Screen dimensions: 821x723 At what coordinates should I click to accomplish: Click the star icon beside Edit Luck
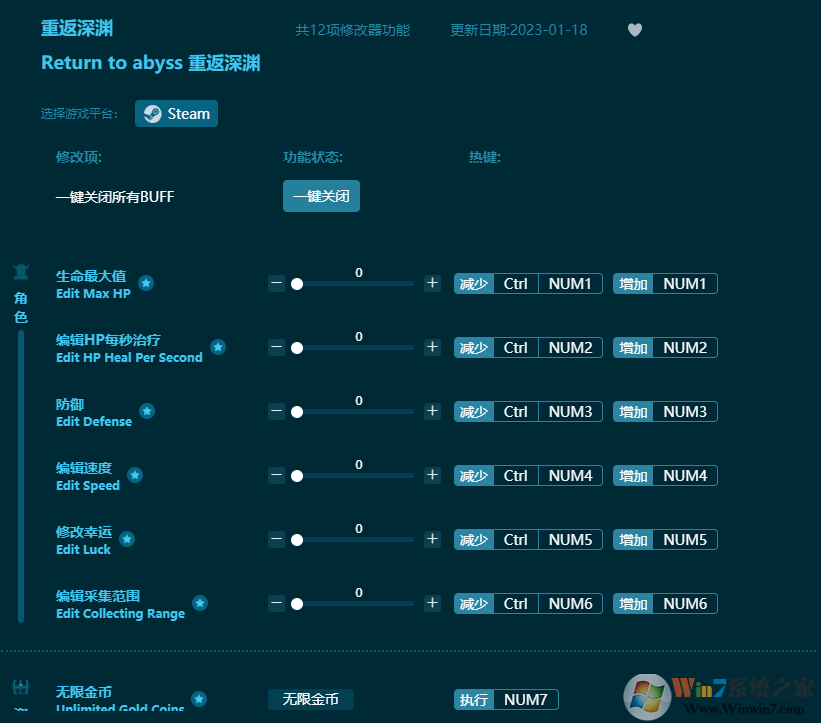tap(127, 539)
